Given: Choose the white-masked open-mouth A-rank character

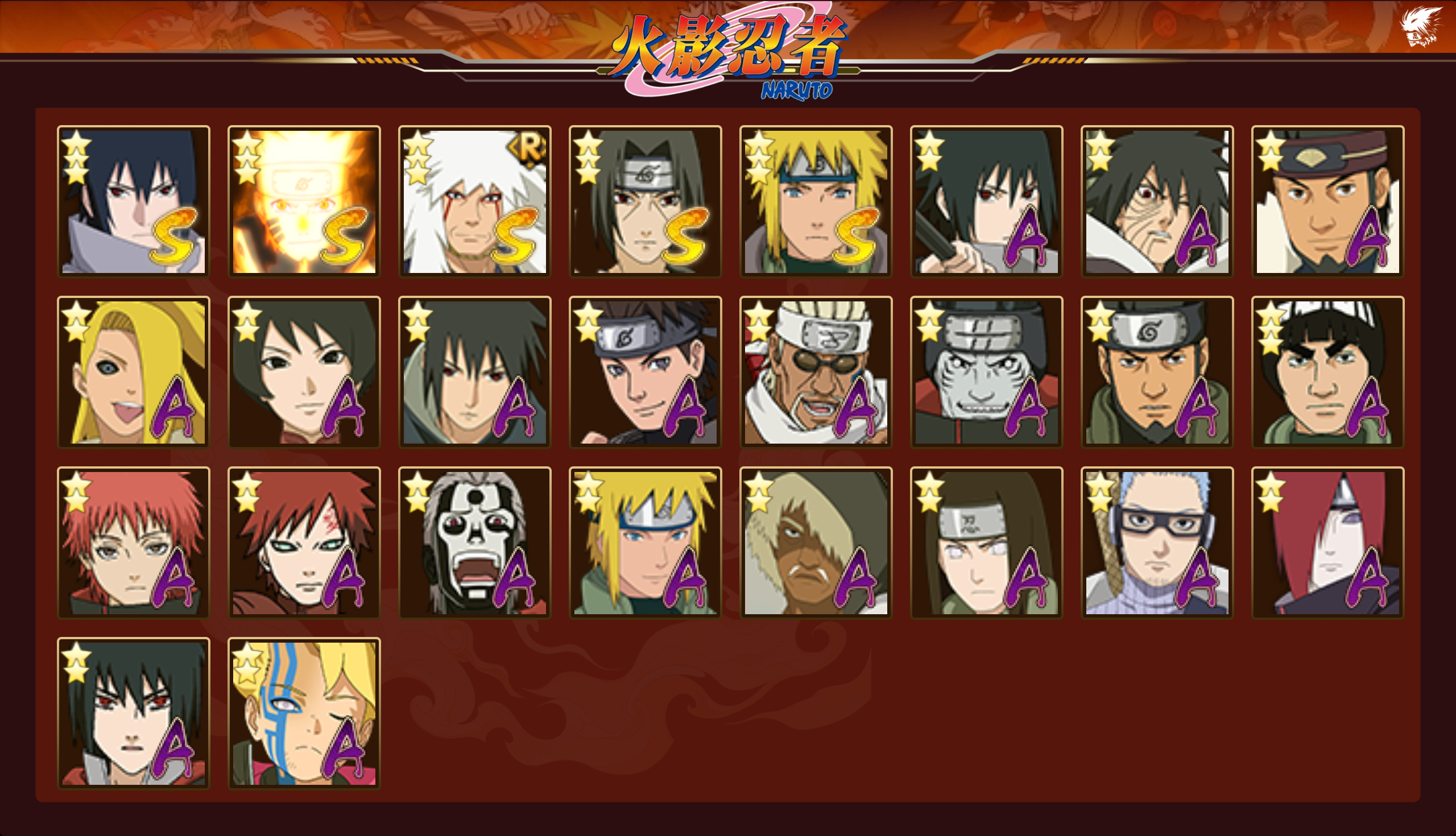Looking at the screenshot, I should [x=475, y=543].
